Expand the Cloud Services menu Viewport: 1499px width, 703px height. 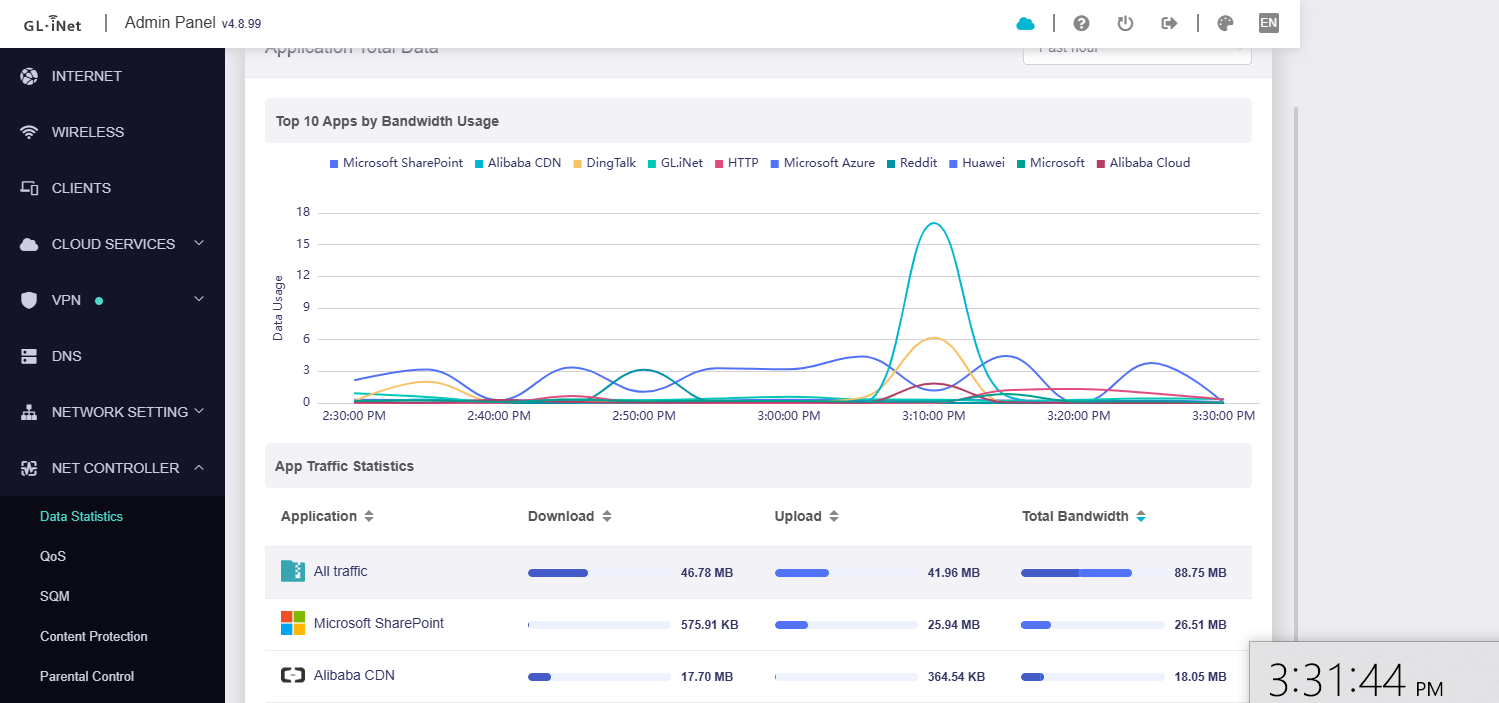(x=113, y=244)
